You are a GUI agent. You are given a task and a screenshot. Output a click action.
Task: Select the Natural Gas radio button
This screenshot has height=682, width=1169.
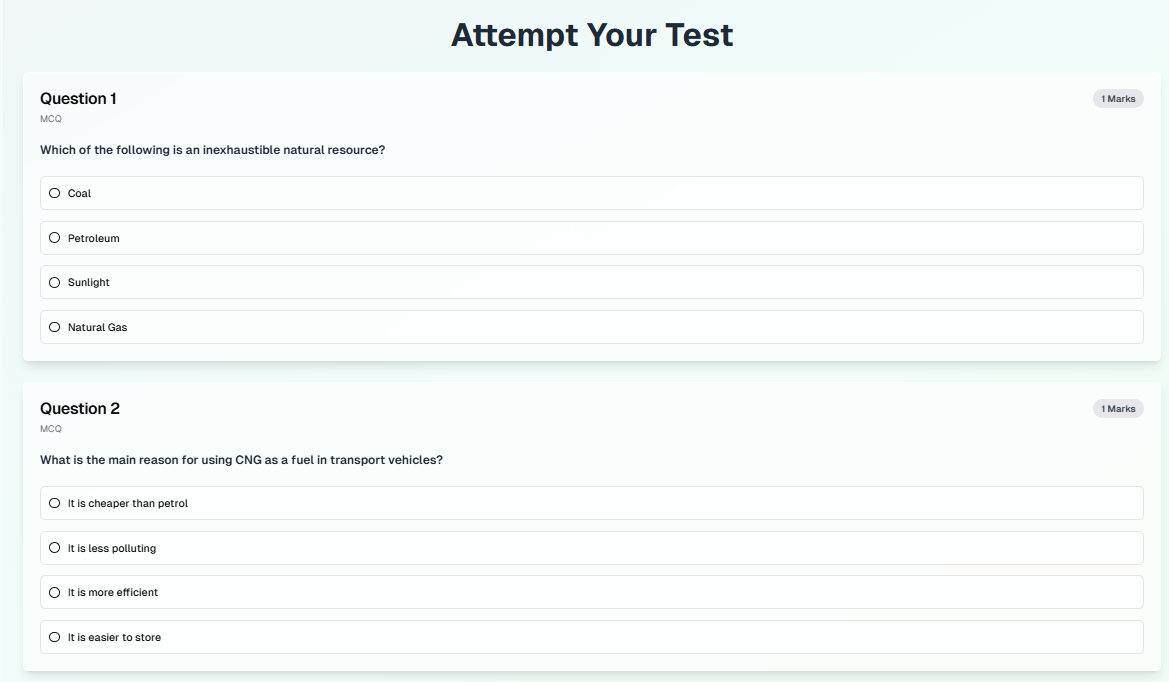[x=54, y=327]
